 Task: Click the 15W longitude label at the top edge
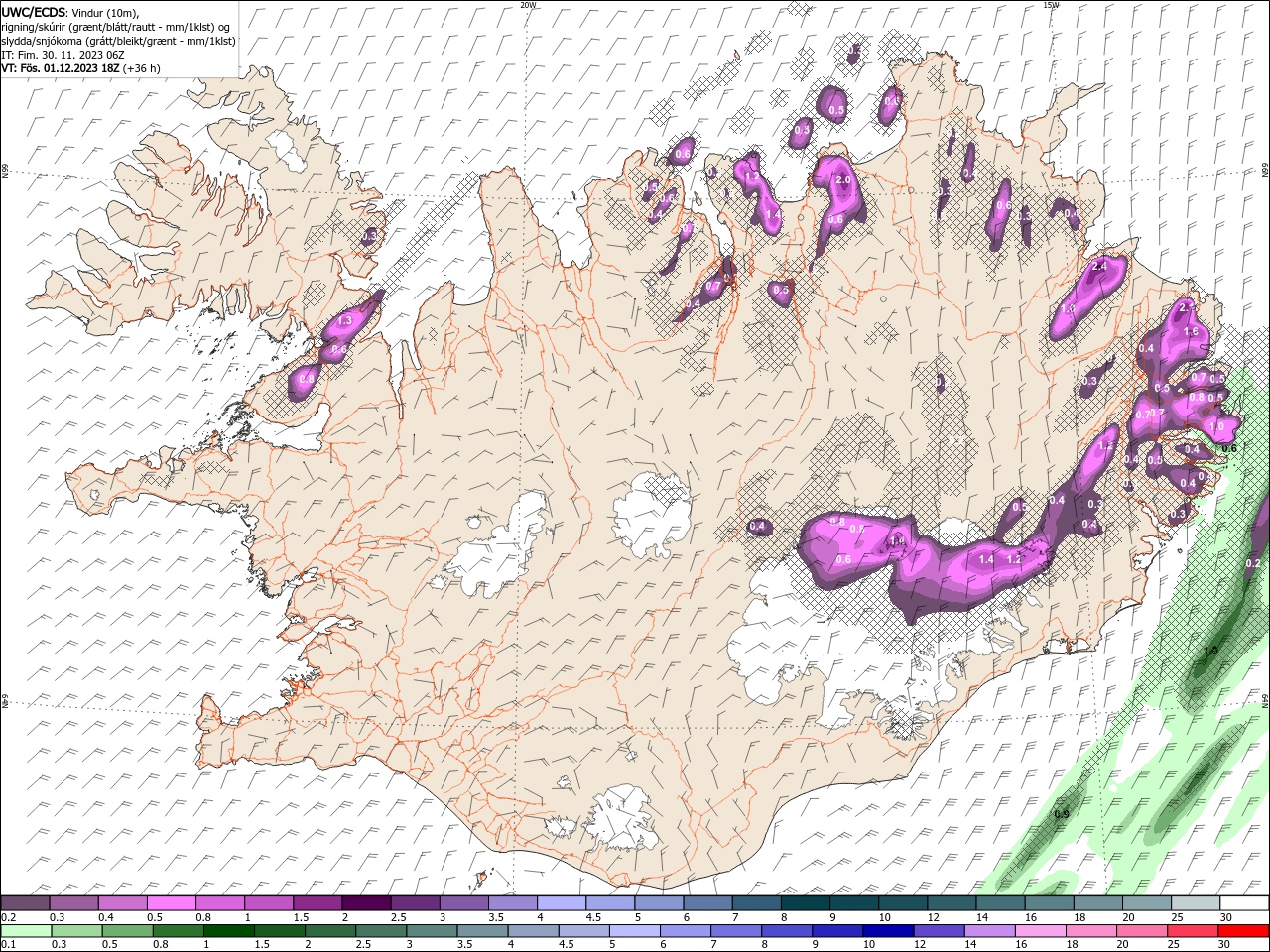[x=1051, y=5]
